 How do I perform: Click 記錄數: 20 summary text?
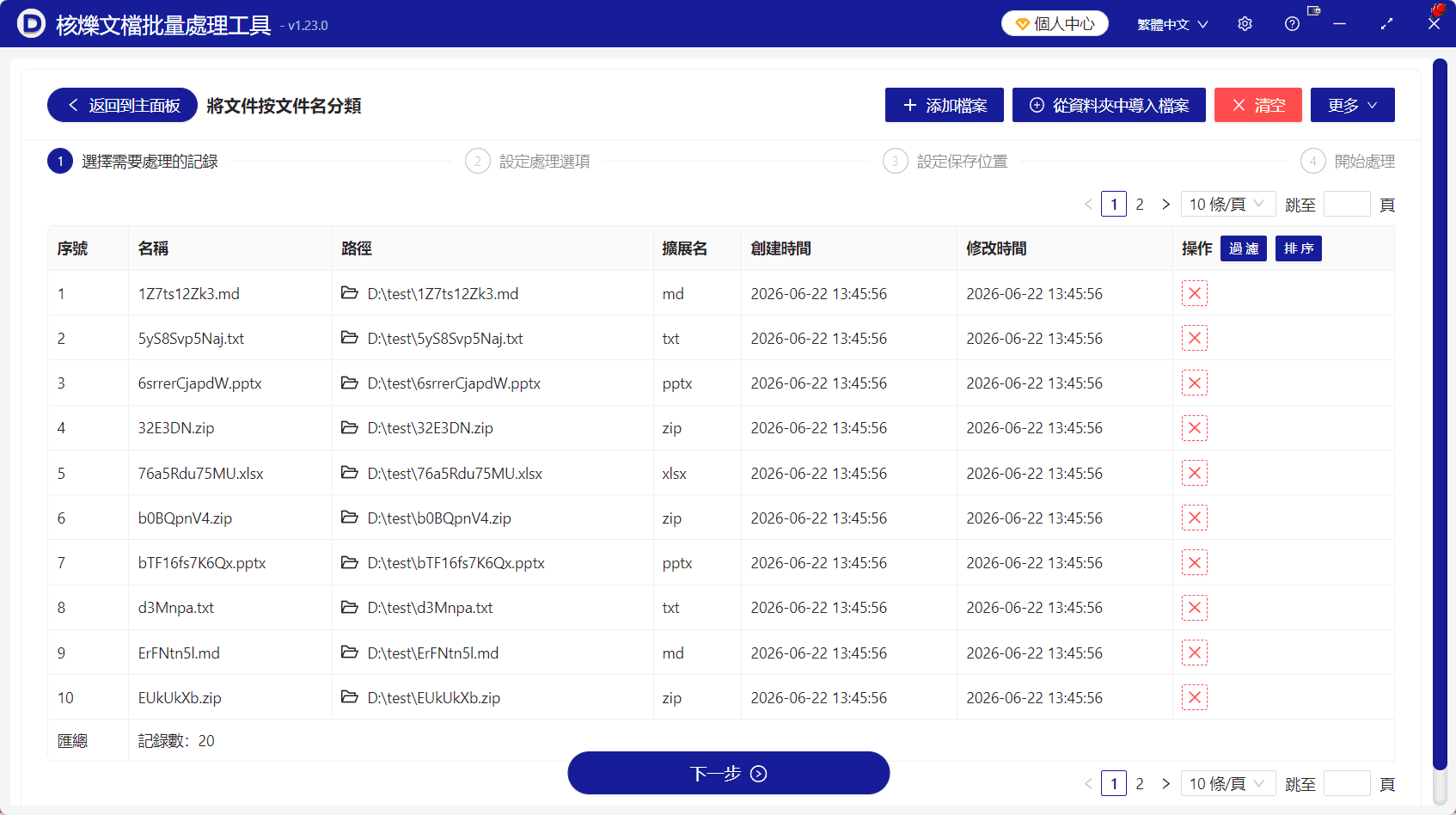click(x=176, y=741)
